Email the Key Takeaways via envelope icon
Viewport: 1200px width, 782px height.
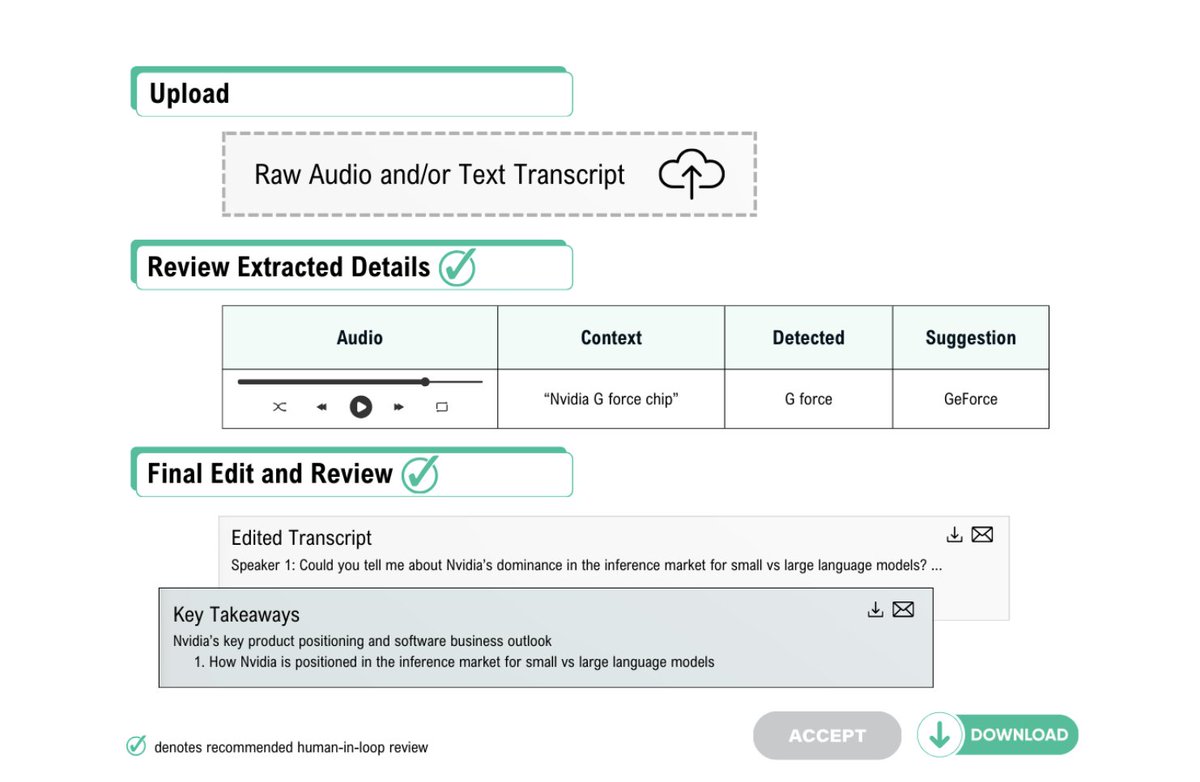click(x=903, y=610)
